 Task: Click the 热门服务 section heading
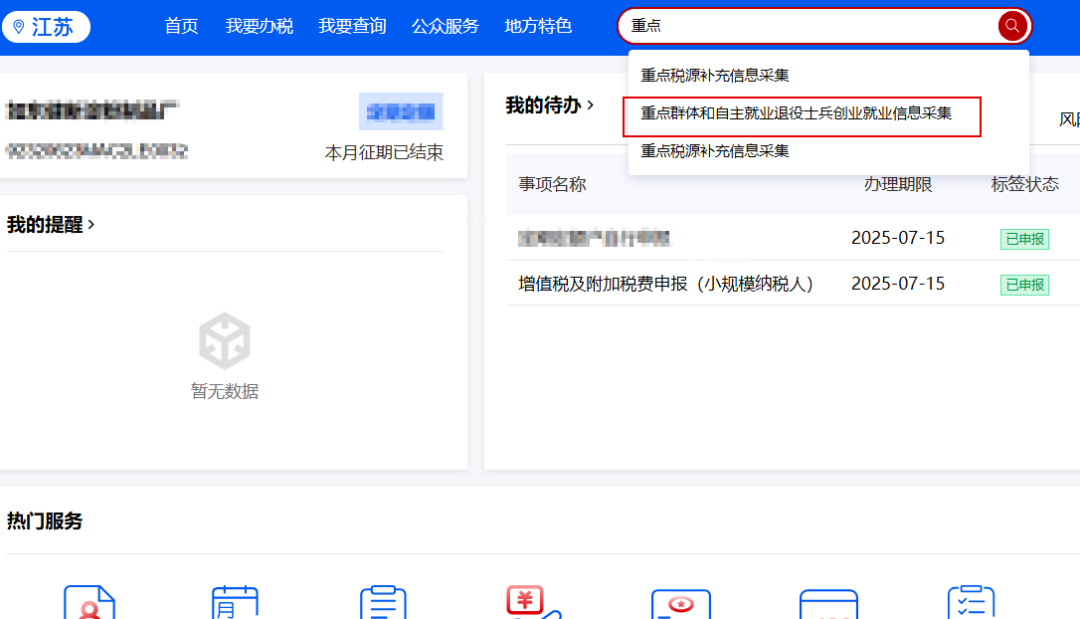45,521
